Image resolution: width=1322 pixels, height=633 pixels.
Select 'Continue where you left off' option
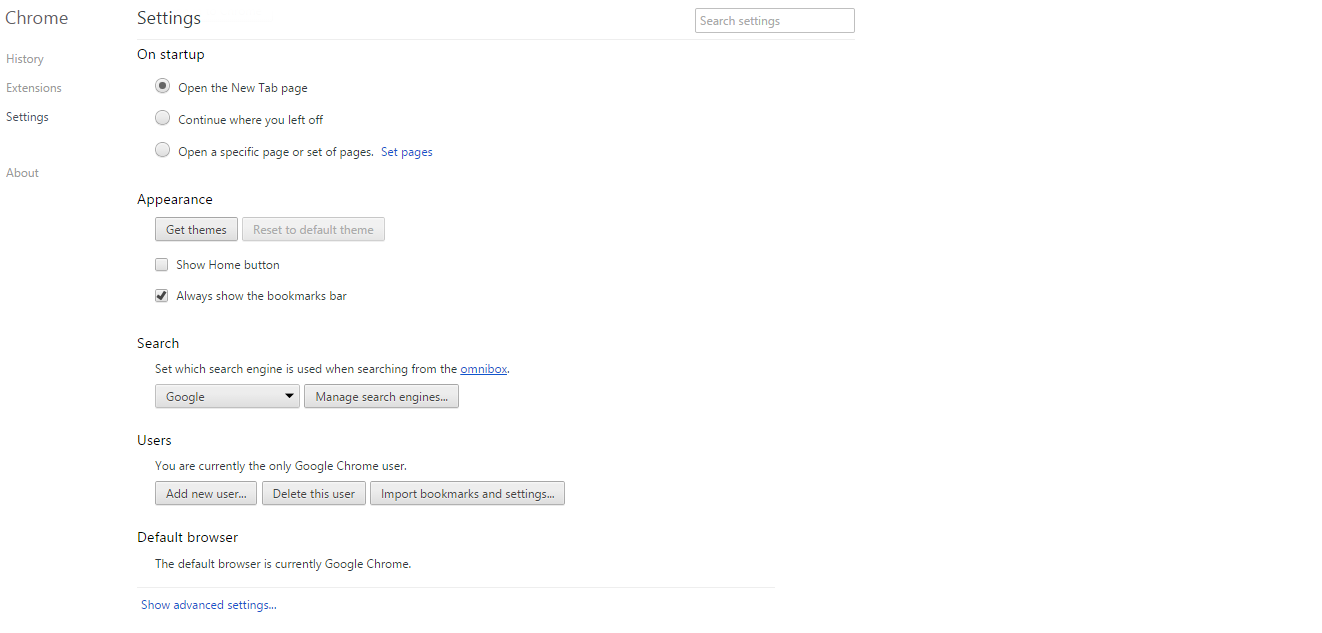coord(163,119)
